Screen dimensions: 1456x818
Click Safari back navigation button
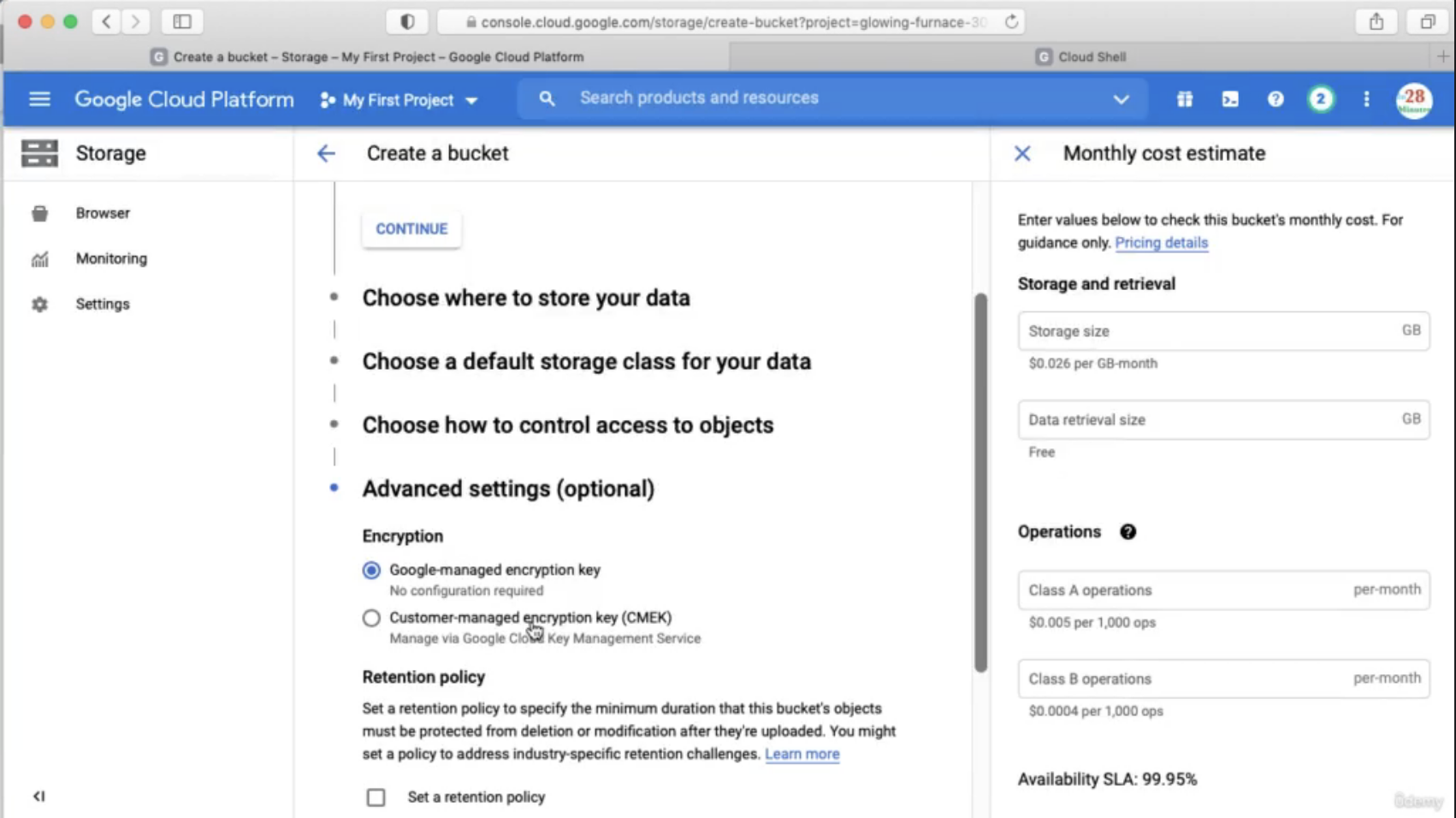point(106,21)
